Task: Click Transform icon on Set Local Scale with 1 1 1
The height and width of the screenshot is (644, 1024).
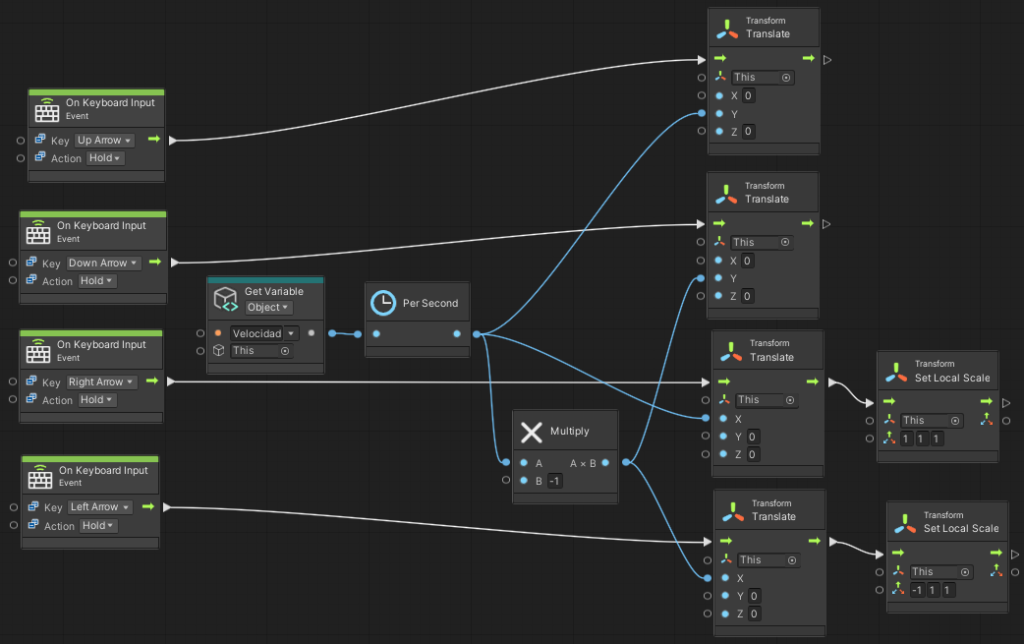Action: pos(896,371)
